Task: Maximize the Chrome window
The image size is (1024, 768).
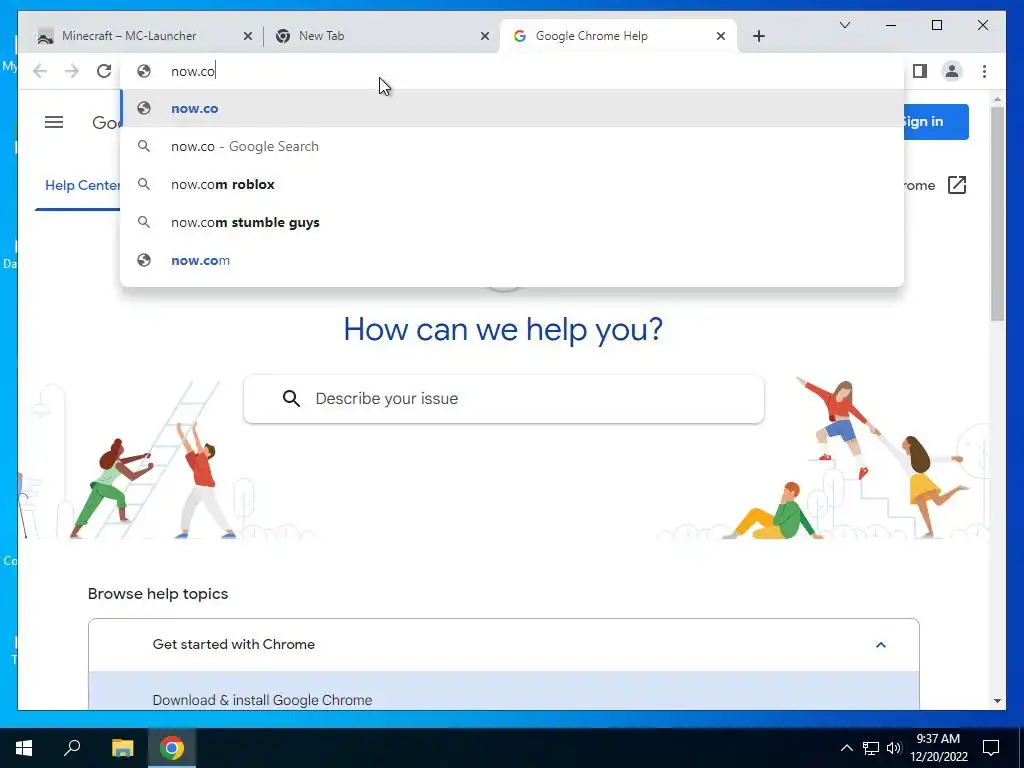Action: click(x=937, y=25)
